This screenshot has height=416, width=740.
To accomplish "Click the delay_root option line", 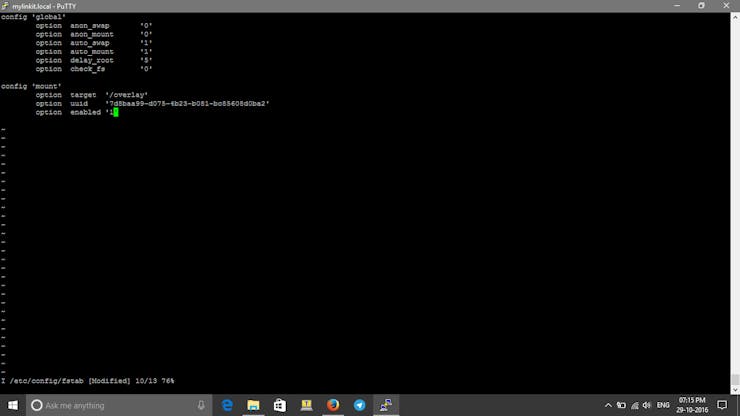I will click(94, 60).
